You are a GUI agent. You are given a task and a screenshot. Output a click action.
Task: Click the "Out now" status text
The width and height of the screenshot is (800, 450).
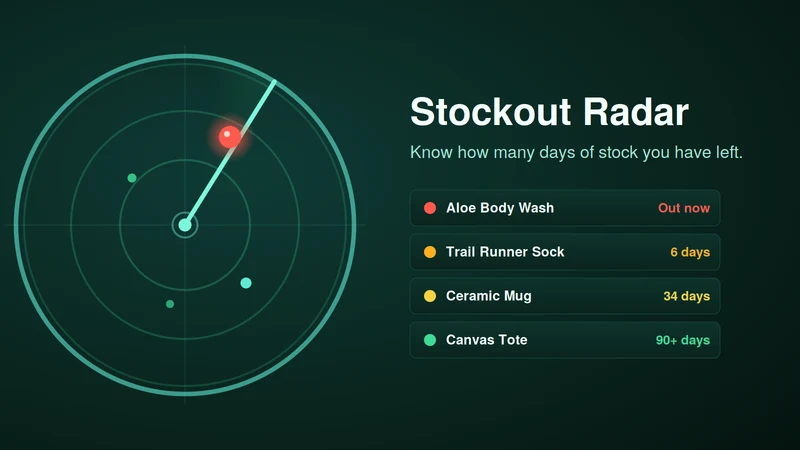tap(684, 208)
